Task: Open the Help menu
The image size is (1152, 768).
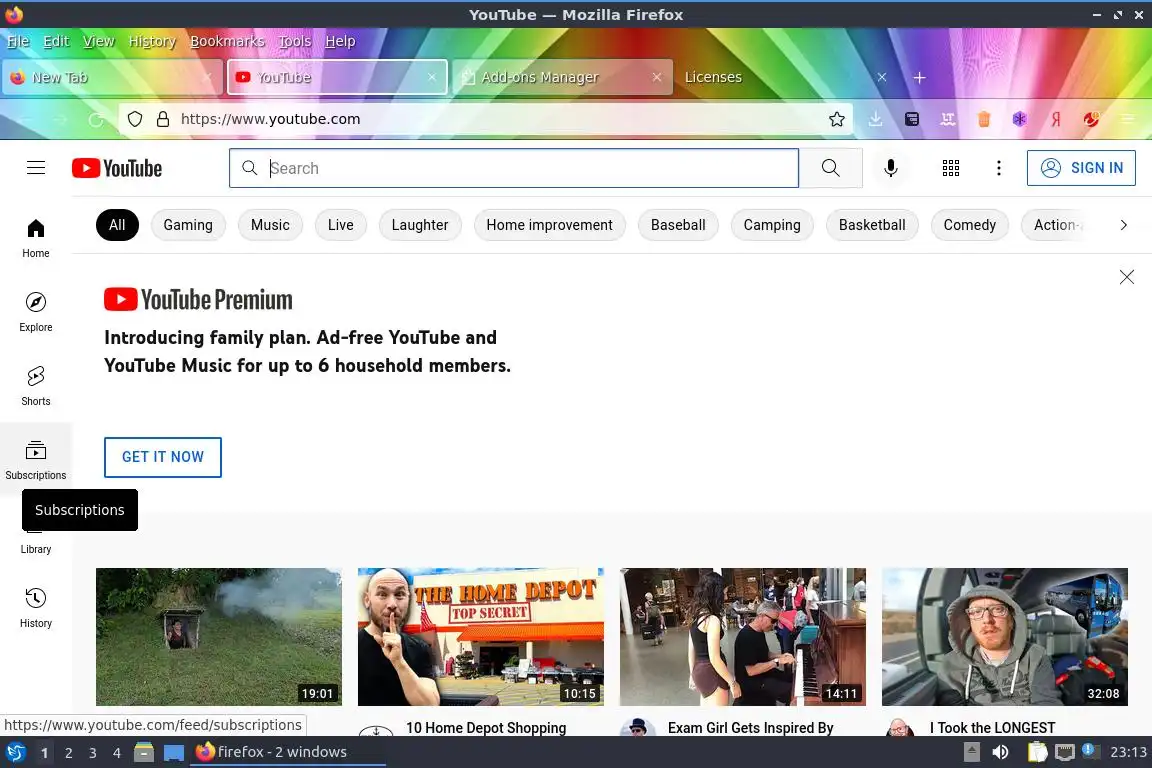Action: pyautogui.click(x=340, y=41)
